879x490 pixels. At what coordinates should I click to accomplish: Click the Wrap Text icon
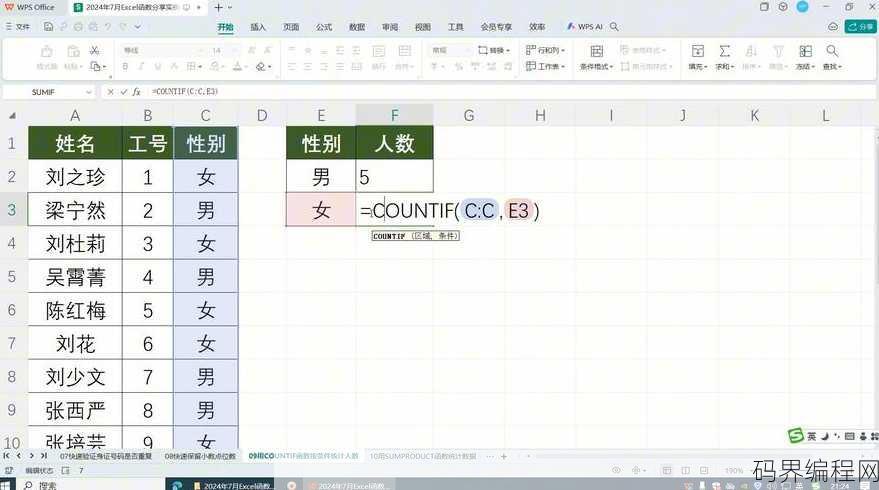click(379, 52)
